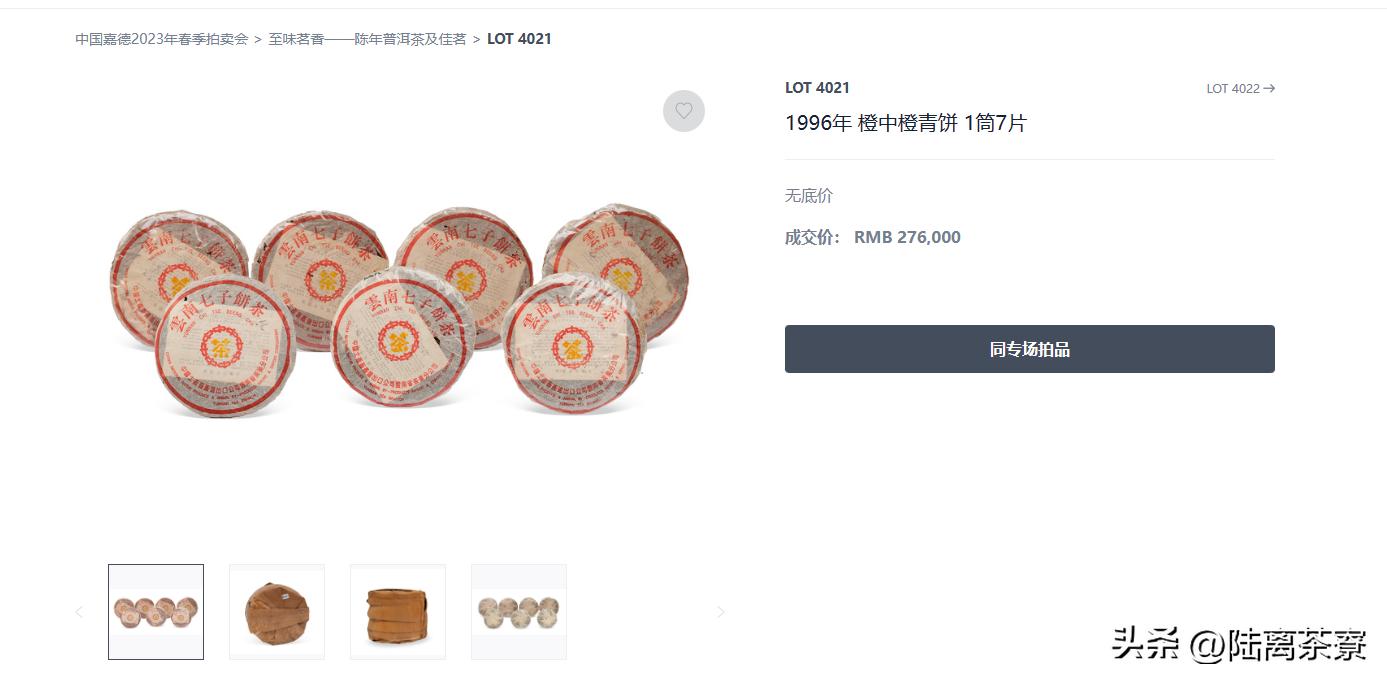Viewport: 1387px width, 681px height.
Task: Show more thumbnails with right carousel arrow
Action: [720, 612]
